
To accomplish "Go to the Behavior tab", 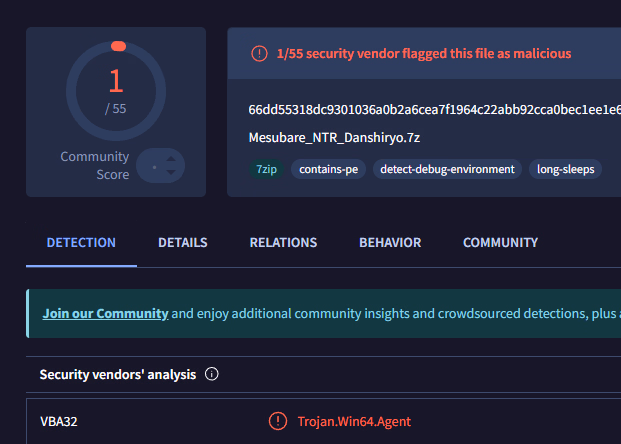I will 390,243.
